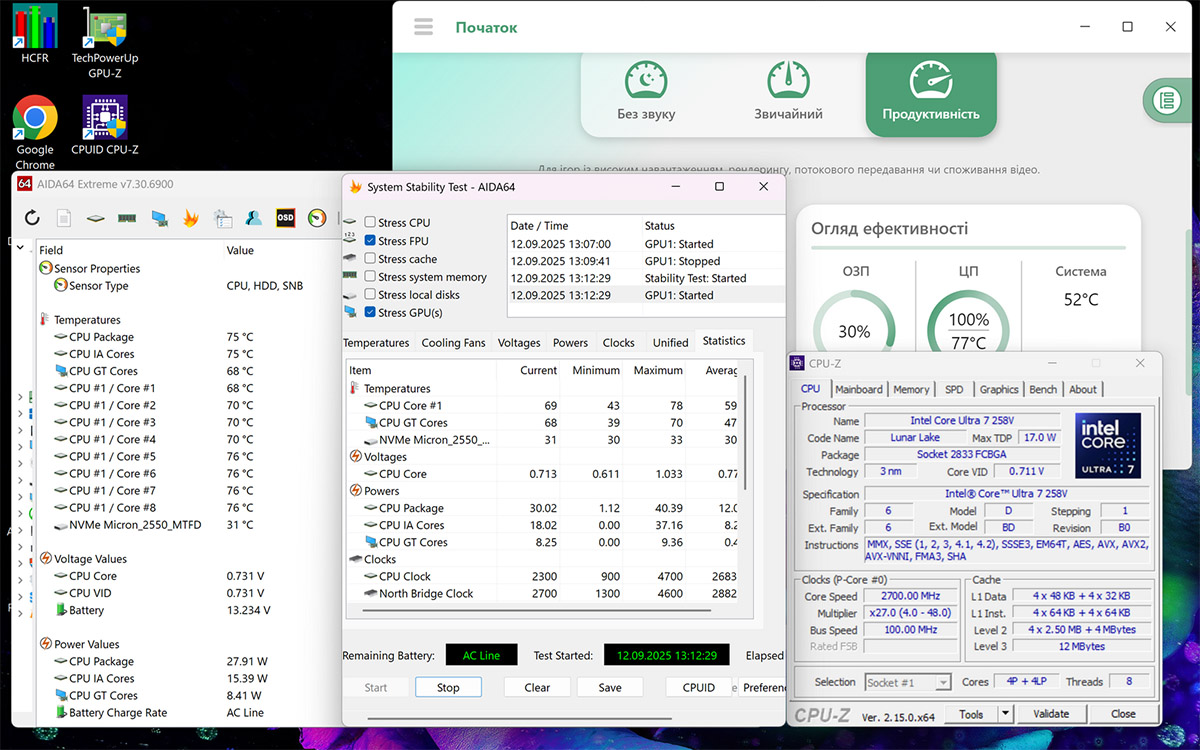
Task: Open the flame stability test icon in AIDA64 toolbar
Action: (190, 218)
